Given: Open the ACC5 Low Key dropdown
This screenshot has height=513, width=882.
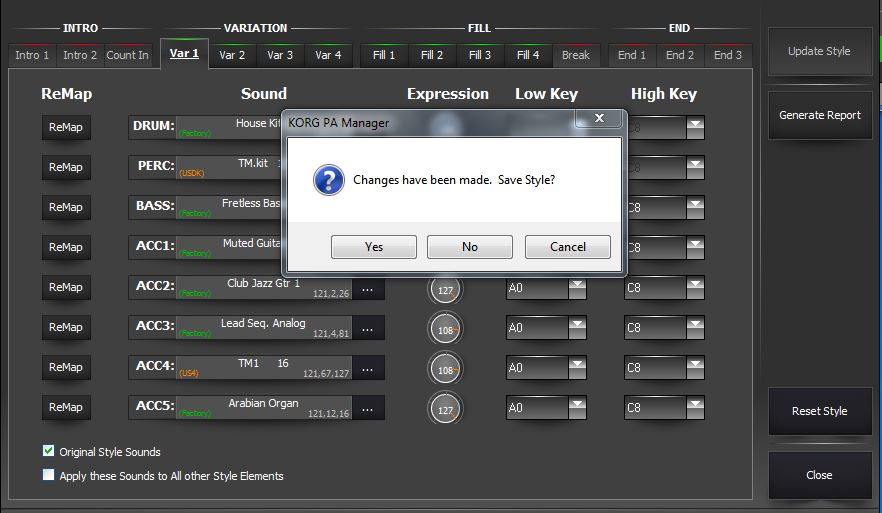Looking at the screenshot, I should pyautogui.click(x=577, y=408).
